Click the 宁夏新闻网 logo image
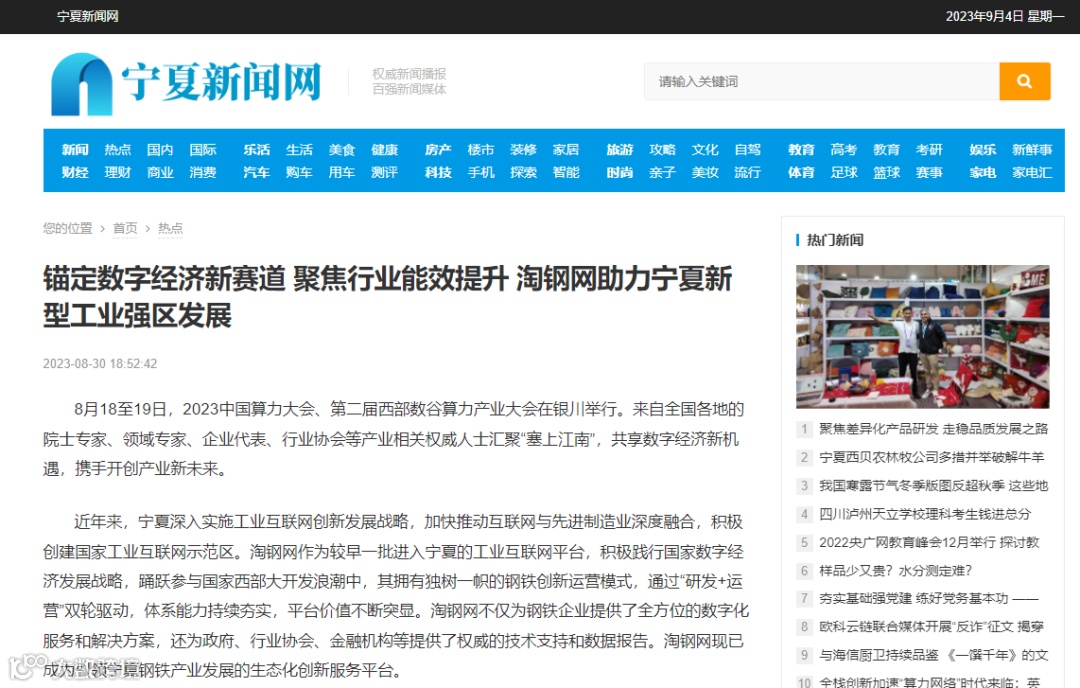The width and height of the screenshot is (1080, 688). pyautogui.click(x=186, y=83)
